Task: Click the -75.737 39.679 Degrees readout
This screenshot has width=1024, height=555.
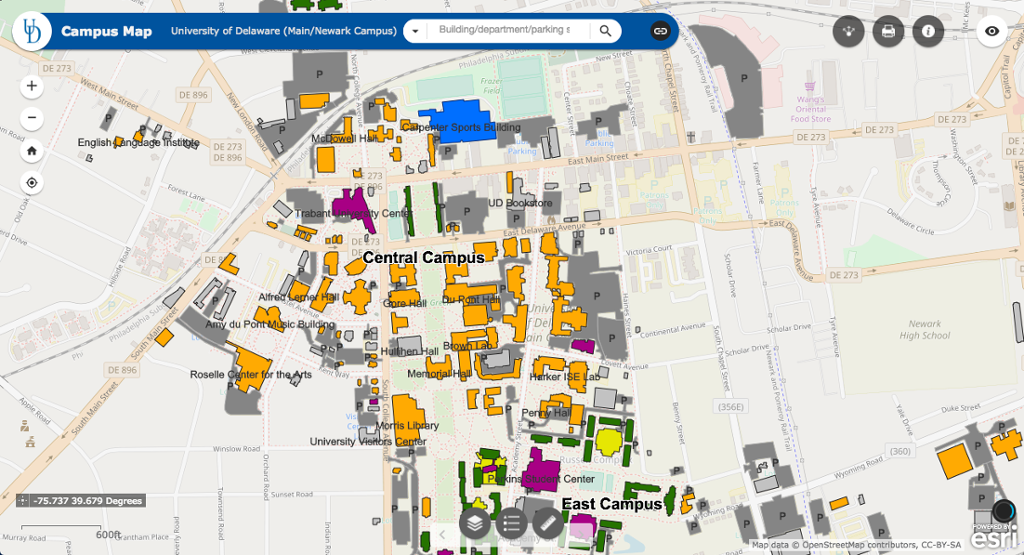Action: (x=88, y=501)
